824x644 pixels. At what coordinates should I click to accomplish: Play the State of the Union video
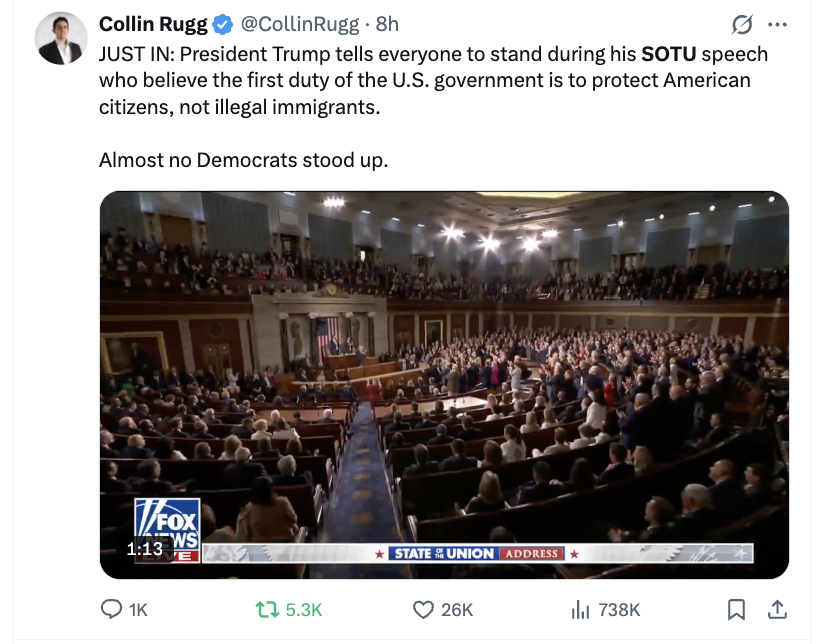click(x=444, y=385)
